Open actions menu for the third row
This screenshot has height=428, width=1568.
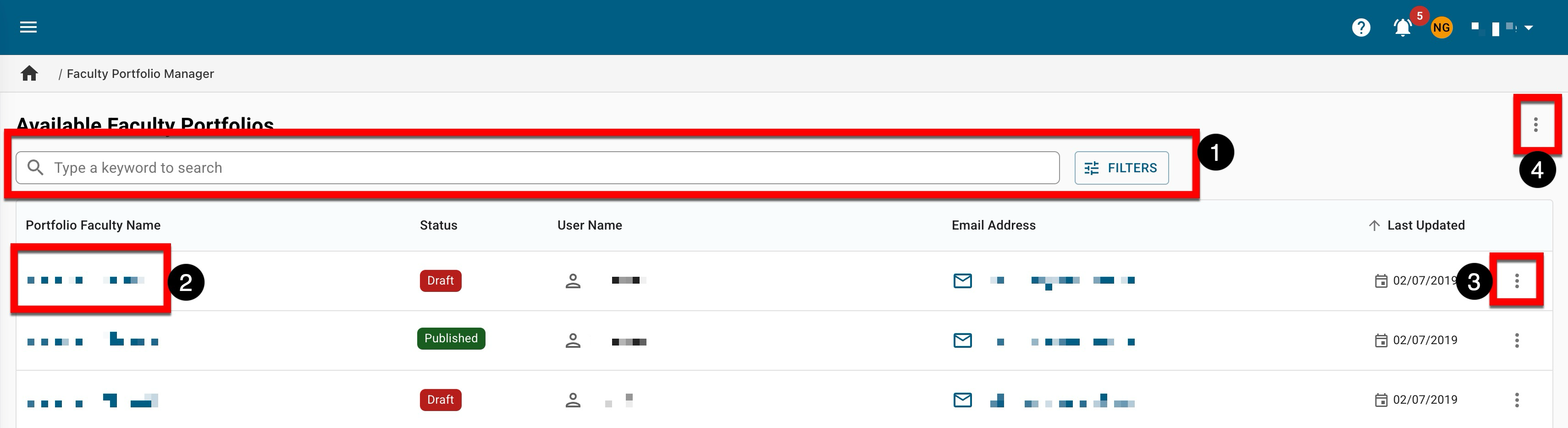[x=1517, y=400]
